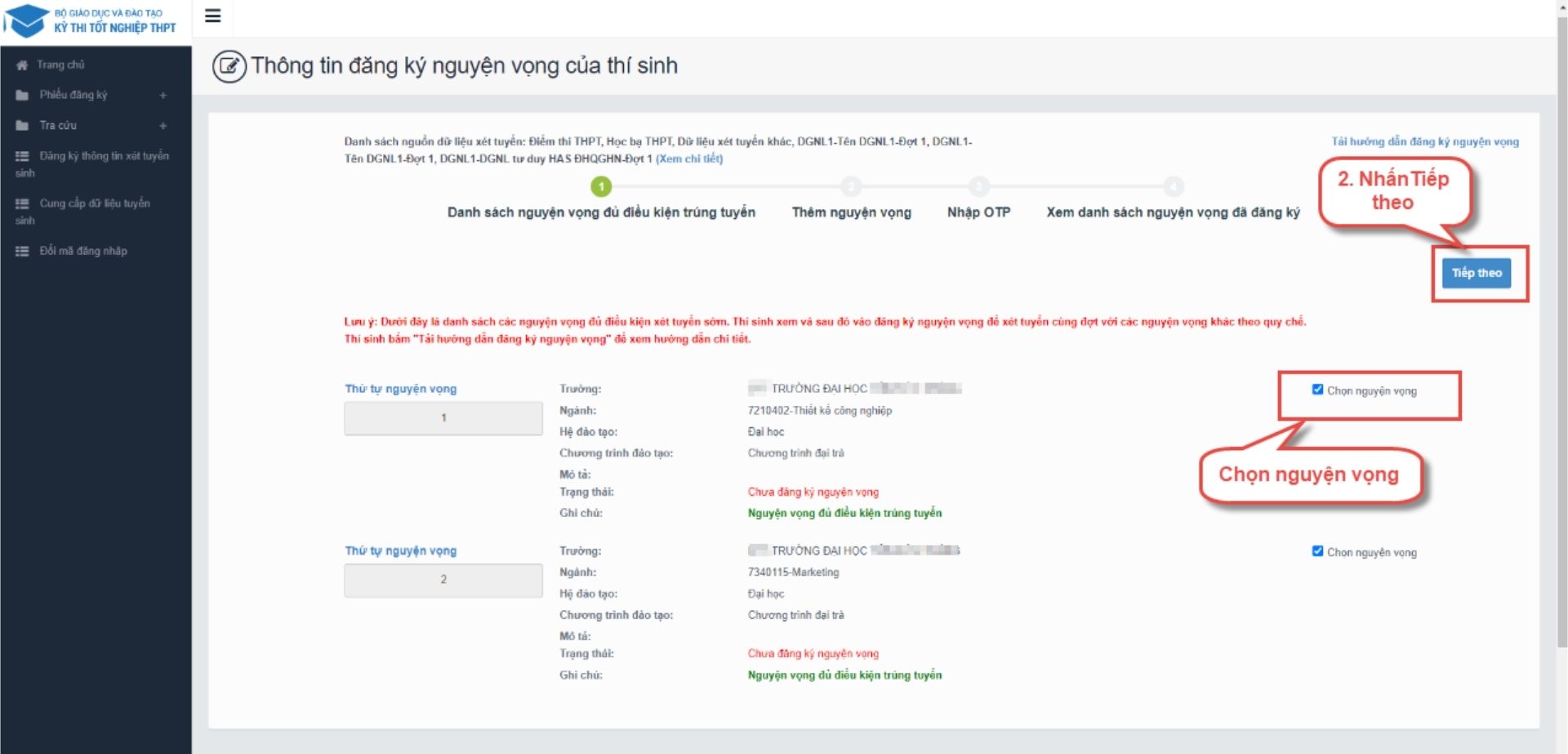The image size is (1568, 754).
Task: Uncheck Chọn nguyện vọng for Thiết kế công nghiệp
Action: [x=1317, y=390]
